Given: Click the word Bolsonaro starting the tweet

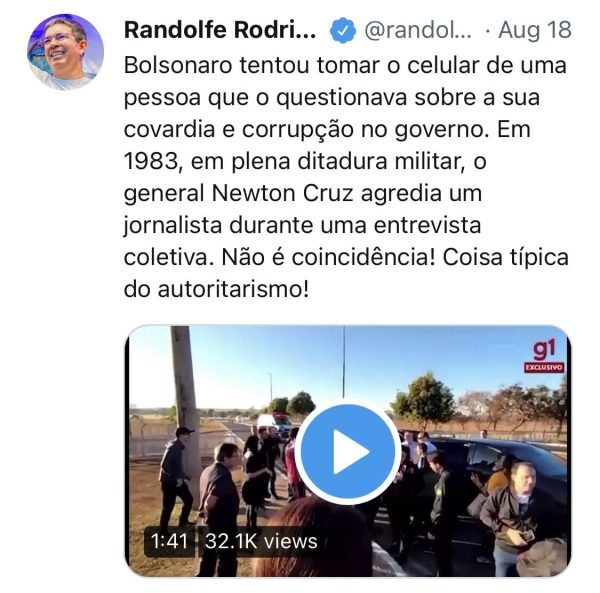Looking at the screenshot, I should click(178, 65).
